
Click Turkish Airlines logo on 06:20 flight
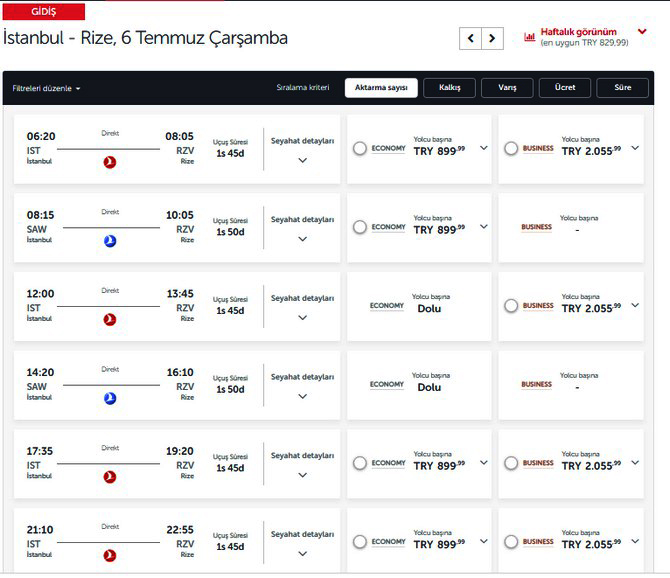click(x=110, y=162)
